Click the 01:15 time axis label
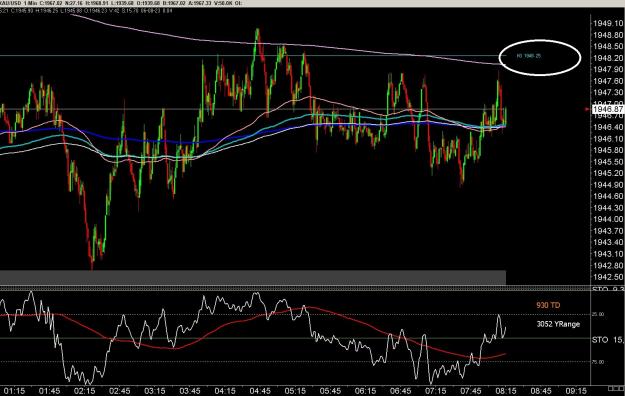The image size is (625, 396). coord(14,391)
